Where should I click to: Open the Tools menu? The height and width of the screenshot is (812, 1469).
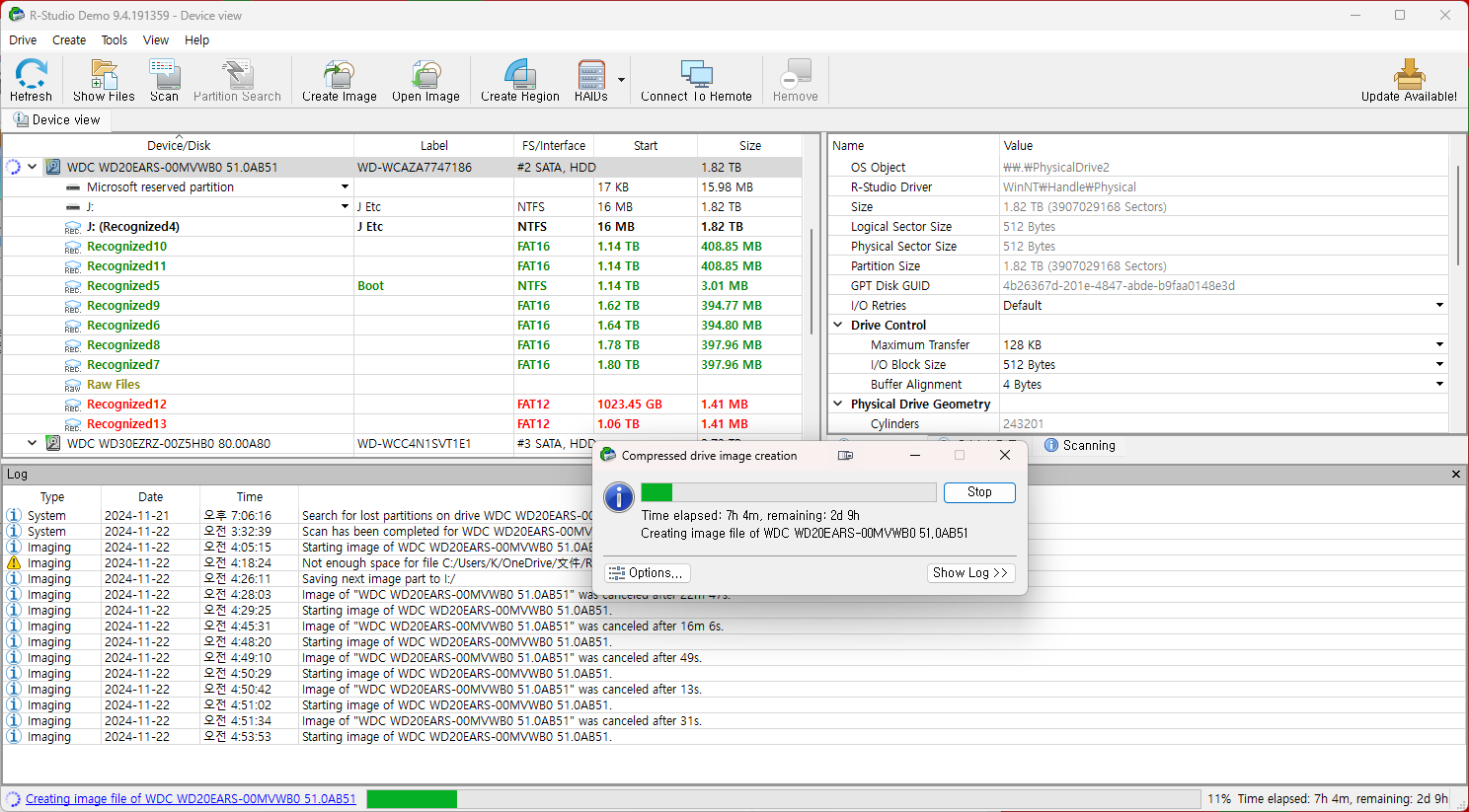115,40
